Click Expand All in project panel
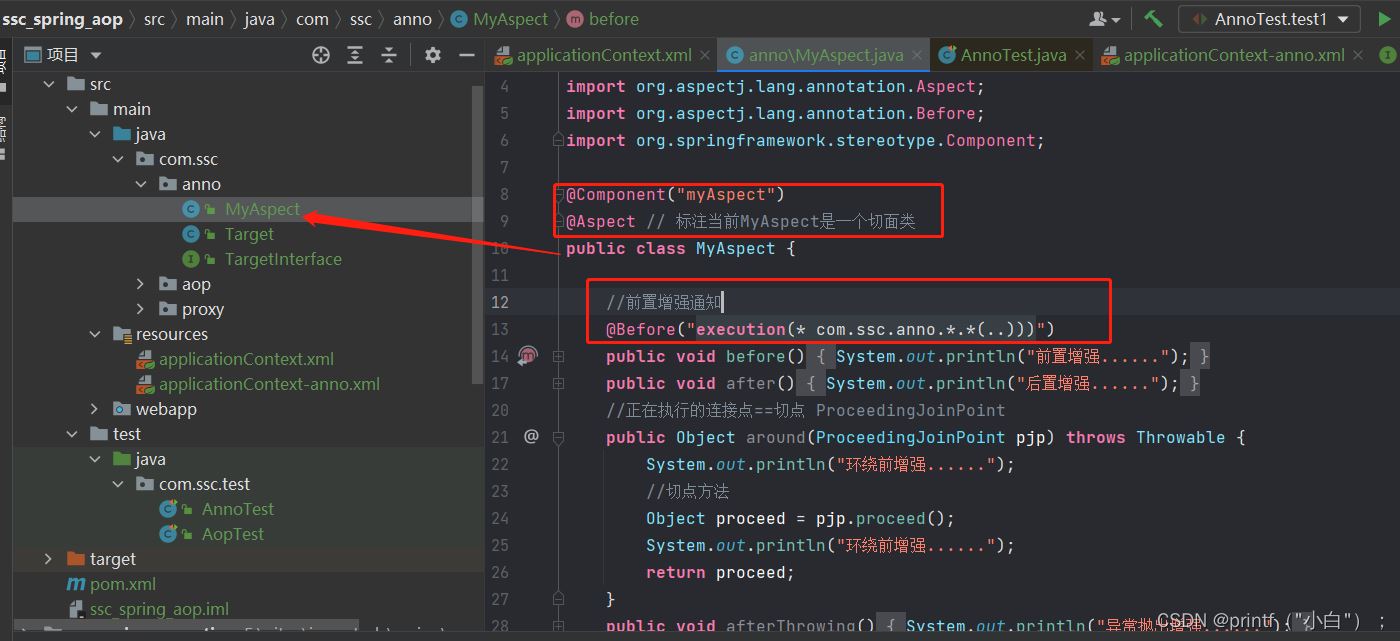Screen dimensions: 1400x641 (355, 55)
